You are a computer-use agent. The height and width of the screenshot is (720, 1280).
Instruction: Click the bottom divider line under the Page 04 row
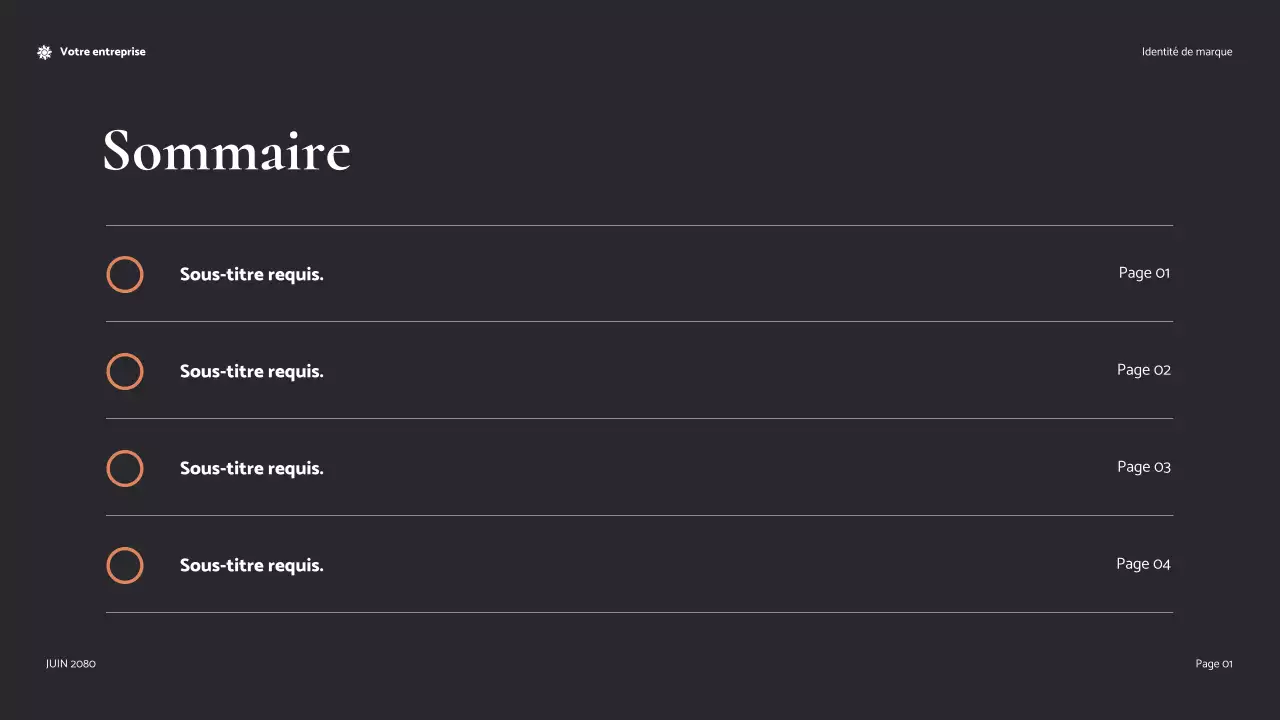(639, 612)
